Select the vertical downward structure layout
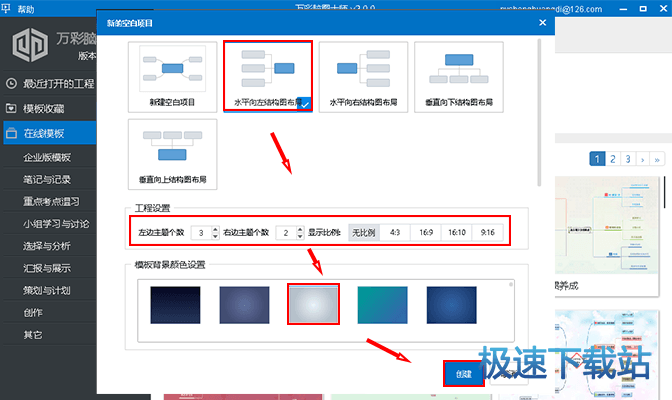The image size is (672, 400). click(x=459, y=77)
